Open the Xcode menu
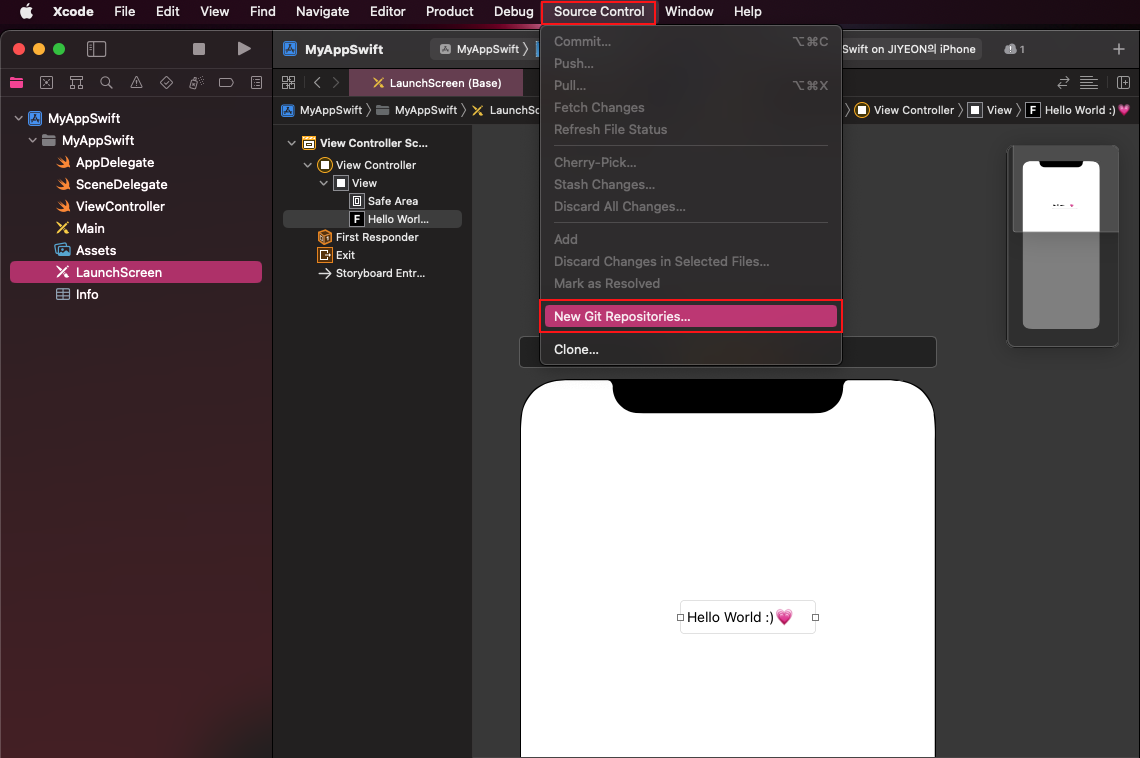1140x758 pixels. click(73, 12)
